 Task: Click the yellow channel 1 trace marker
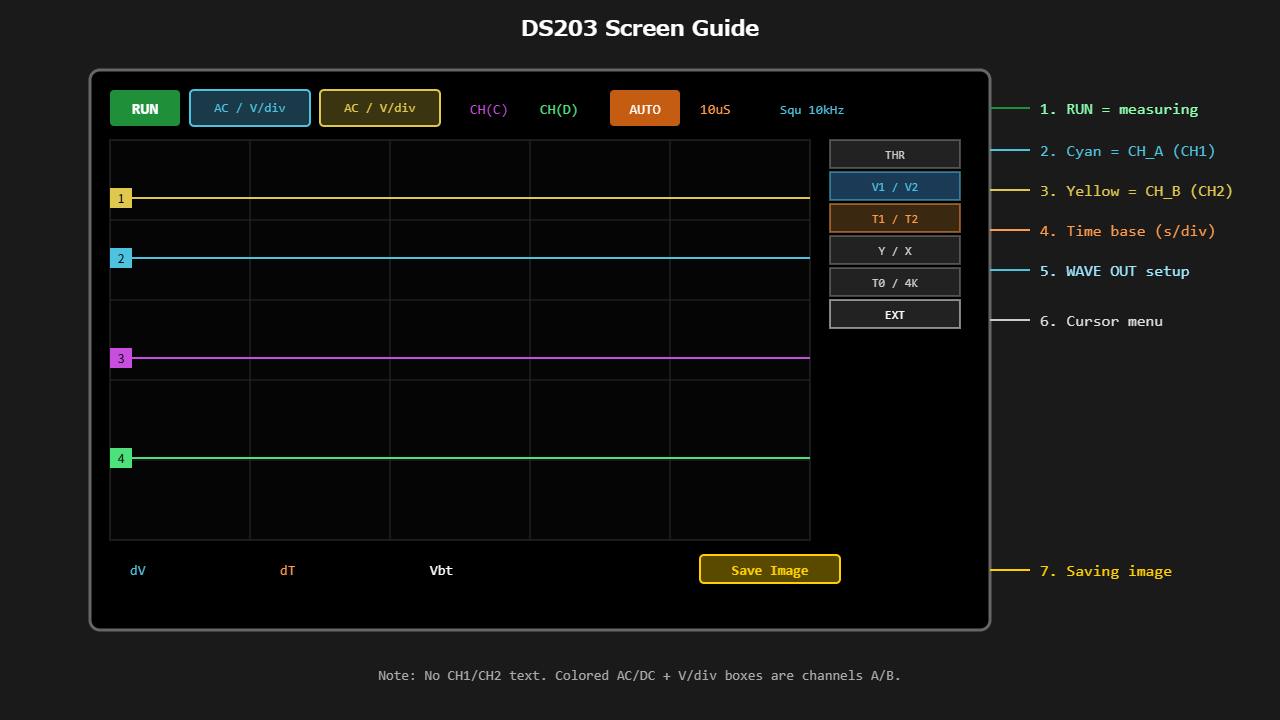click(121, 198)
